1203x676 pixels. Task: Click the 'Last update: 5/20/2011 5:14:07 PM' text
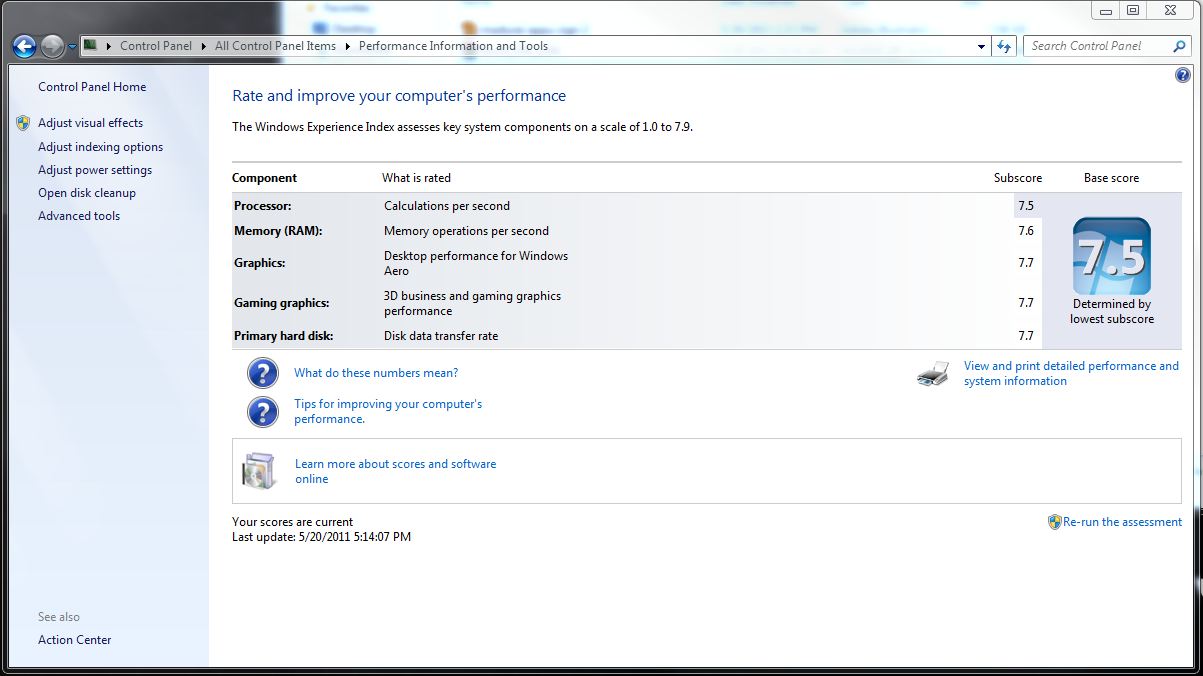pyautogui.click(x=322, y=537)
